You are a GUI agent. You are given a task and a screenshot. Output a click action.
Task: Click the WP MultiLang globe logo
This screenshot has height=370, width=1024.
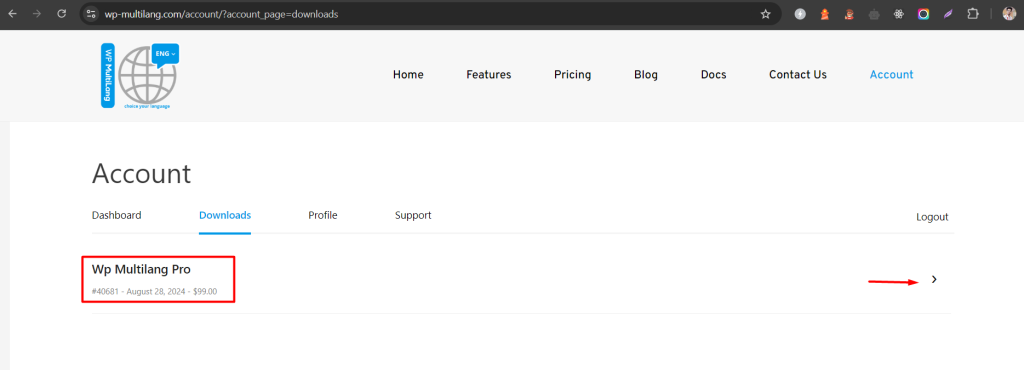[x=140, y=76]
